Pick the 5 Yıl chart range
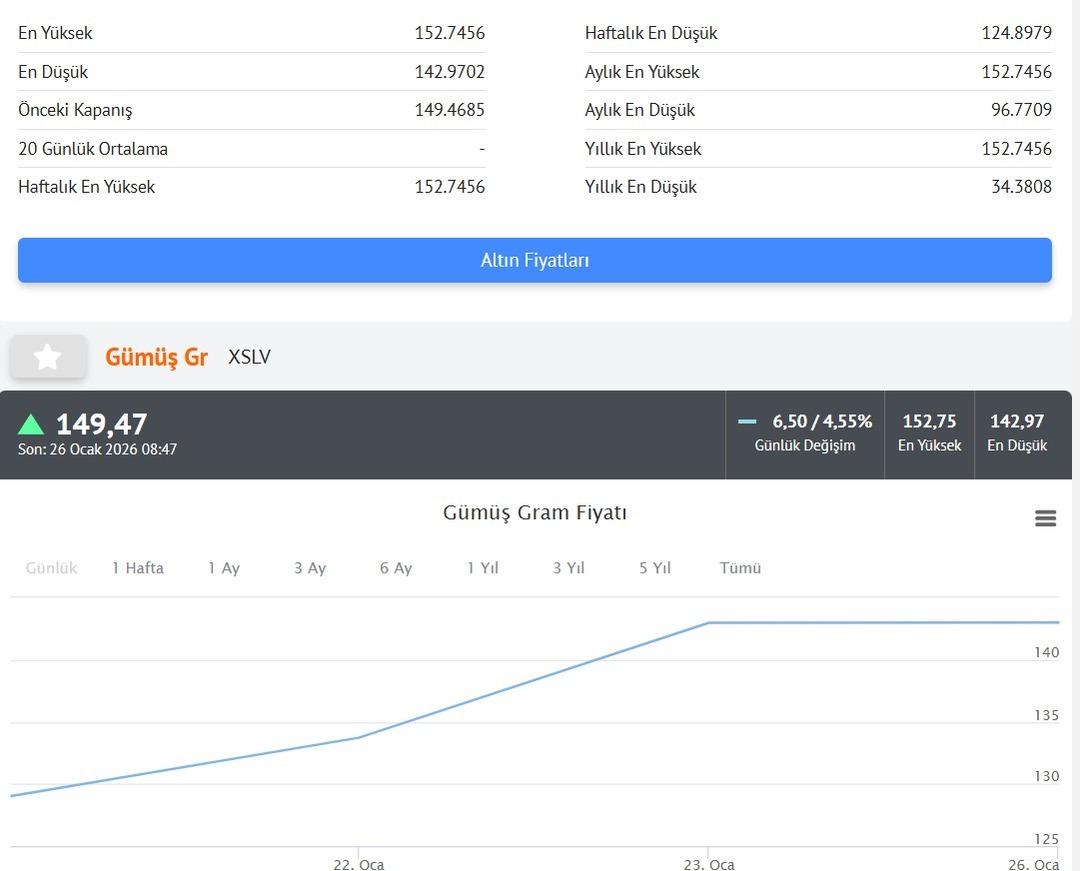 655,568
